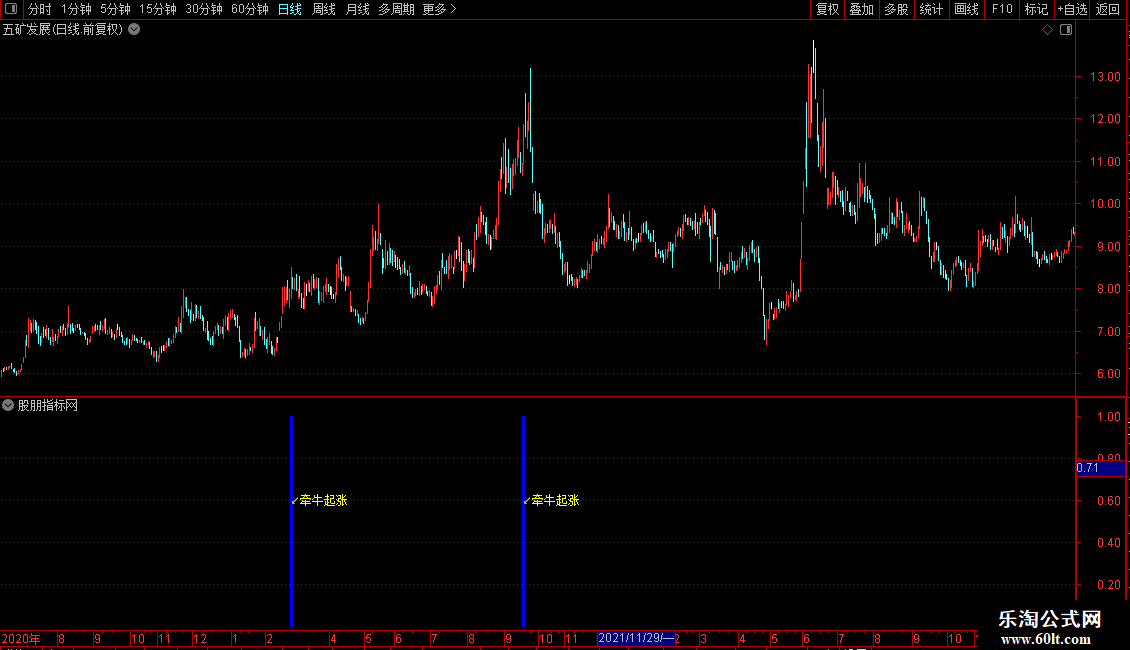Open the 统计 statistics tool
Screen dimensions: 1130x650
(930, 9)
